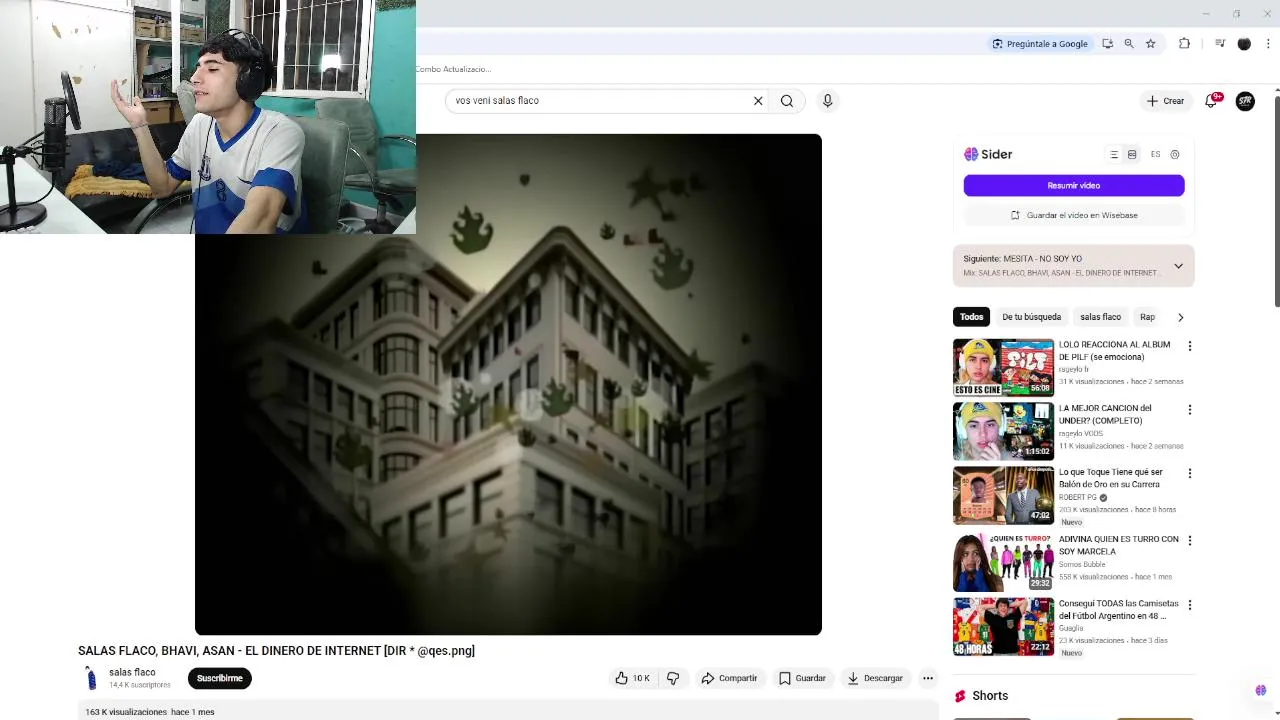Viewport: 1280px width, 720px height.
Task: Open the YouTube account avatar menu
Action: (1245, 101)
